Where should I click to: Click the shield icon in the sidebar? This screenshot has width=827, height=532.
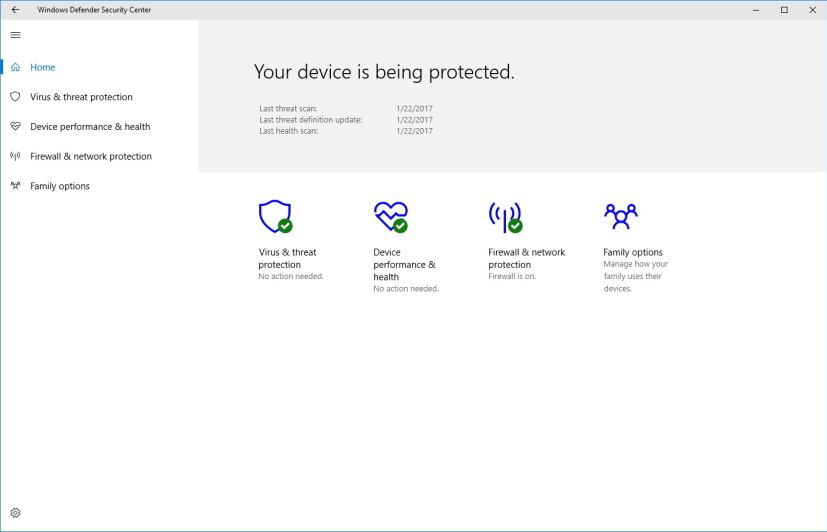pyautogui.click(x=15, y=97)
